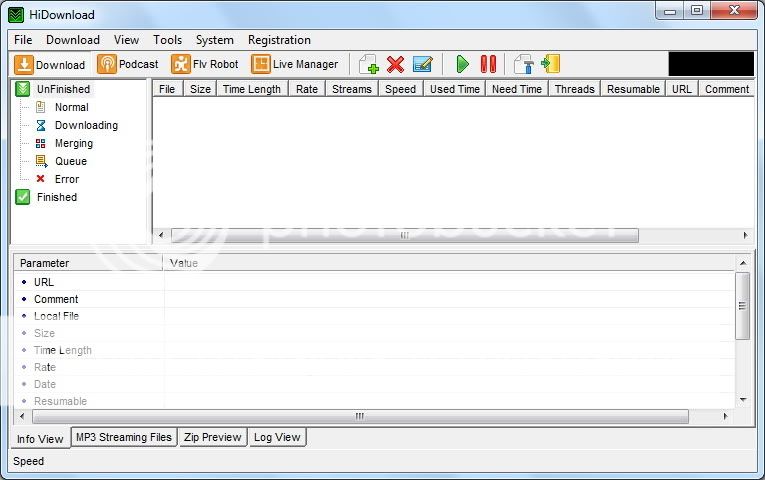This screenshot has width=765, height=480.
Task: Sort by Time Length column header
Action: point(252,89)
